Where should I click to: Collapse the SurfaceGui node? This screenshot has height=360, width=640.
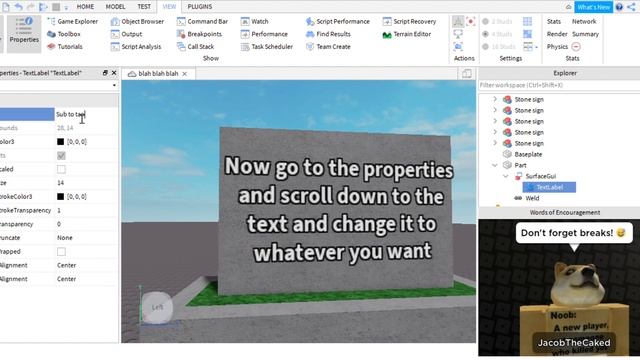pyautogui.click(x=506, y=176)
